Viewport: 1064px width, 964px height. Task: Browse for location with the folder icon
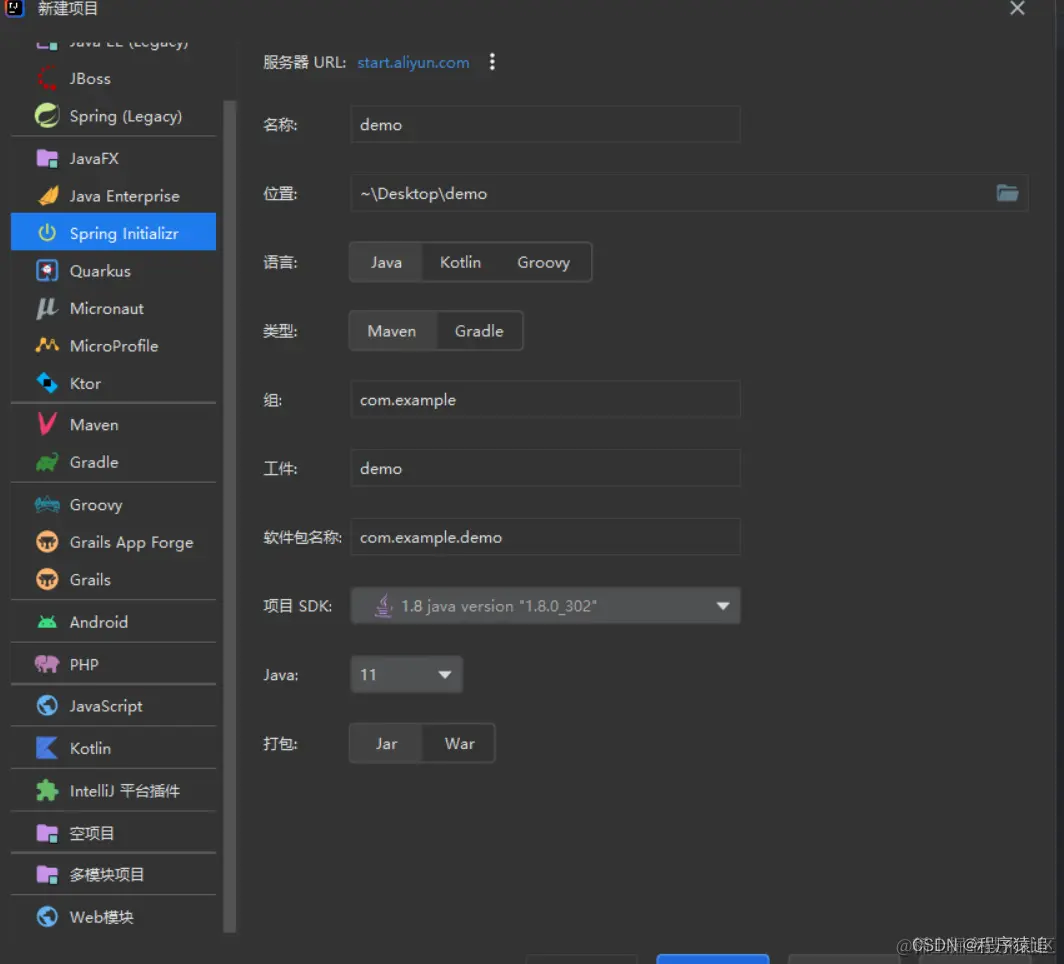pos(1007,193)
